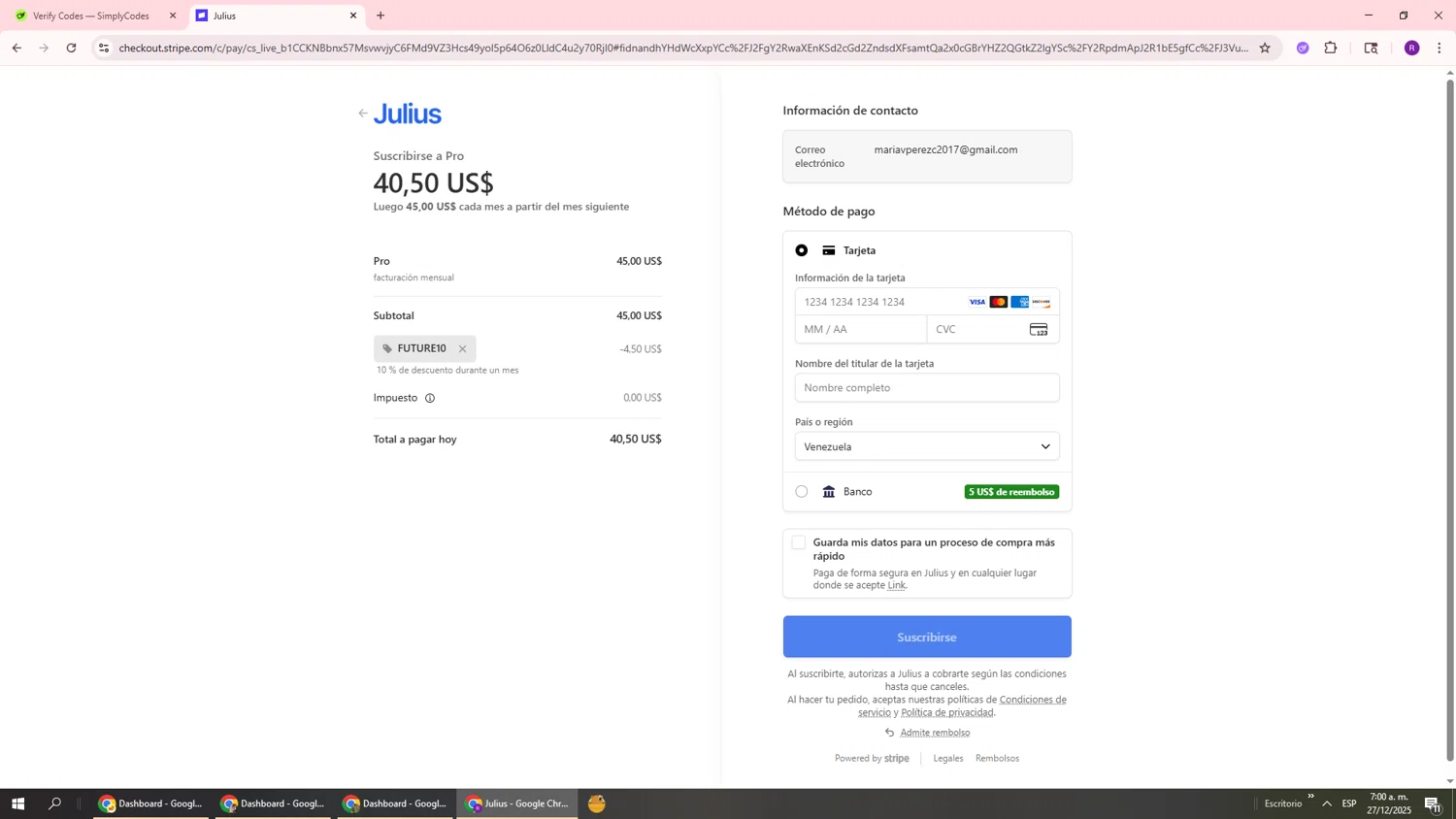
Task: Click the browser forward button
Action: click(x=44, y=48)
